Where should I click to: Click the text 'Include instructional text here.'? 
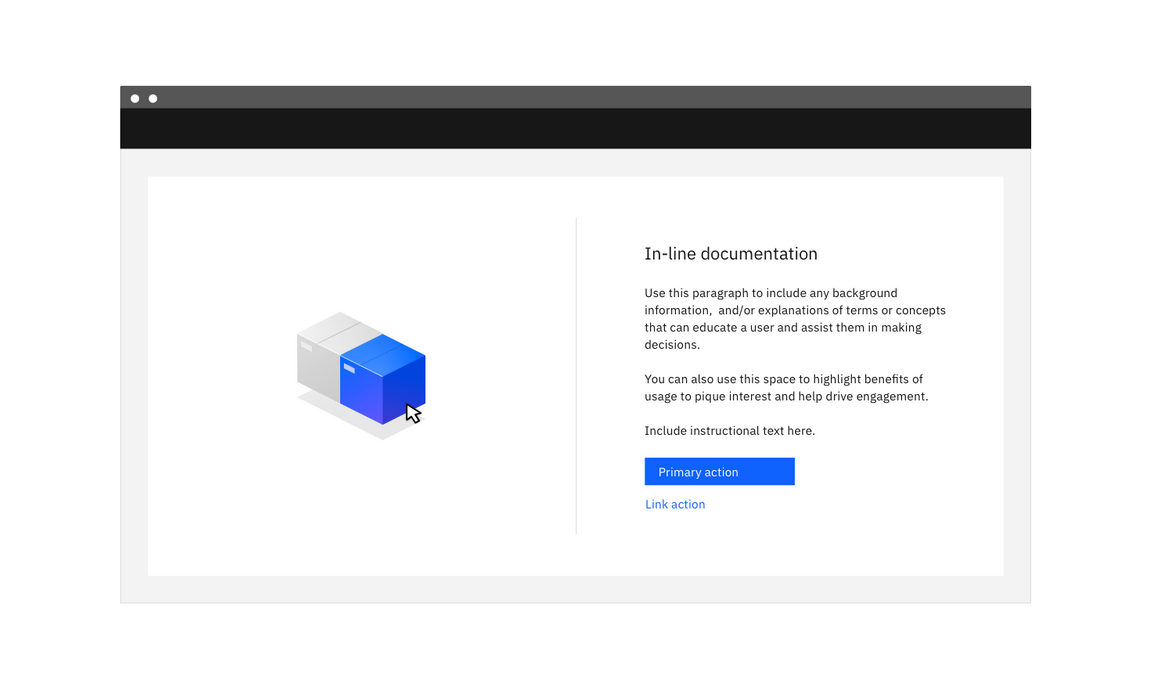[730, 430]
